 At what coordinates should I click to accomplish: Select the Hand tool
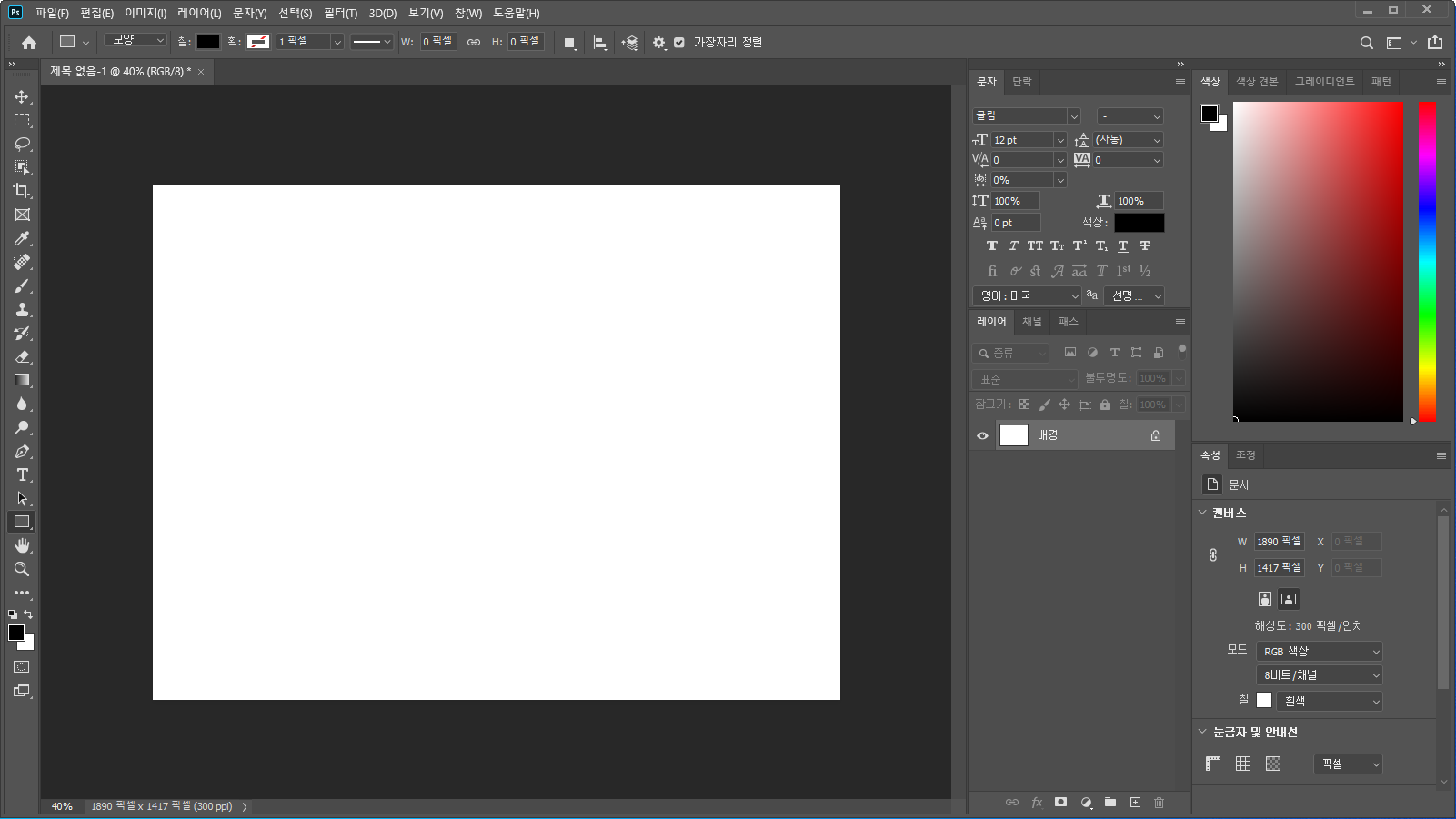coord(22,545)
